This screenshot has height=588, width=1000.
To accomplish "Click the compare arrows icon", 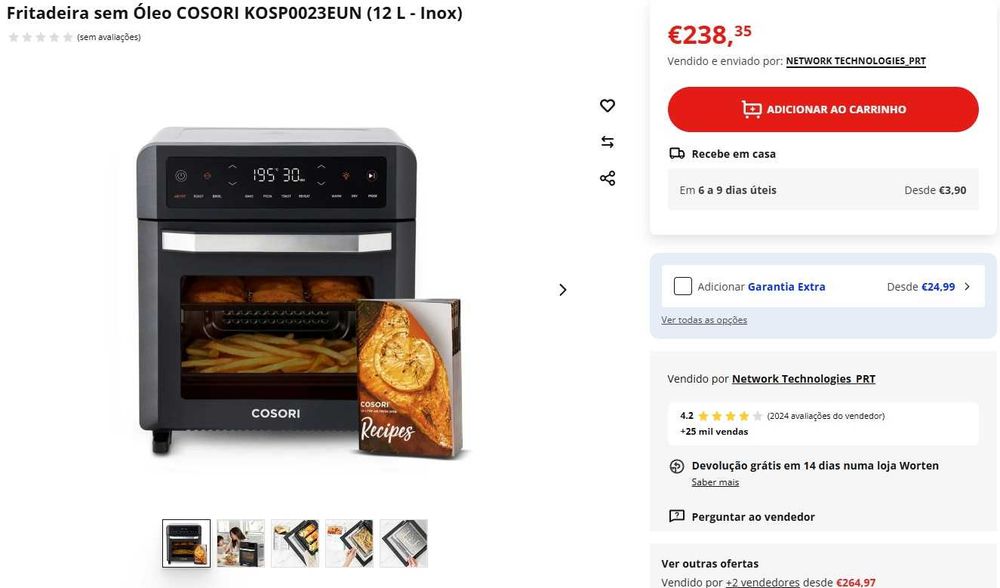I will (607, 142).
